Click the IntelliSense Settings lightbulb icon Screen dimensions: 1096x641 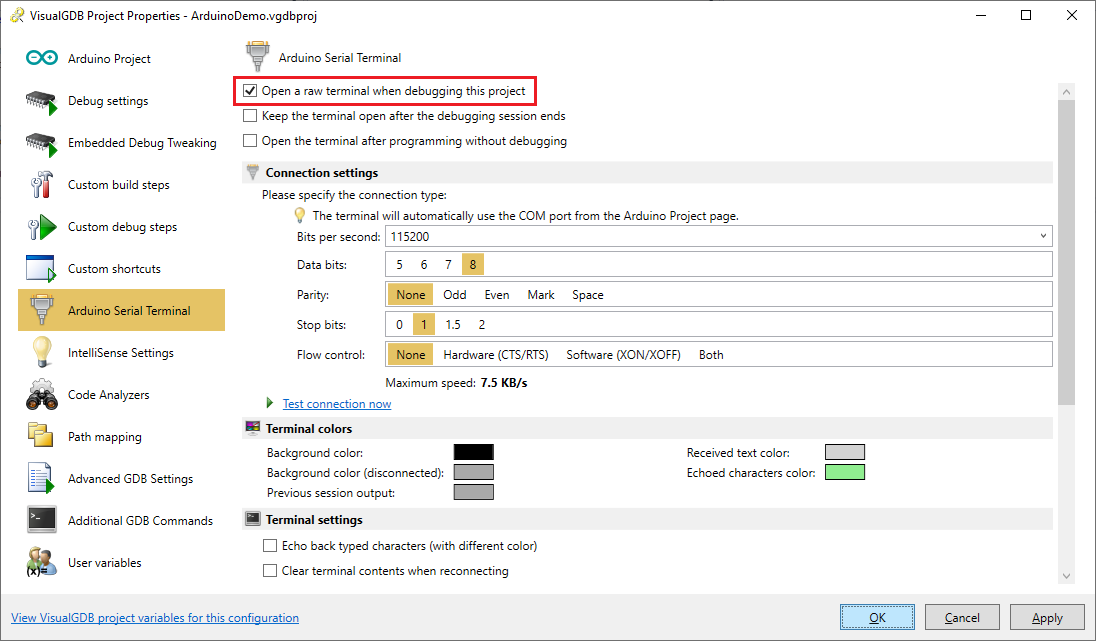(42, 352)
